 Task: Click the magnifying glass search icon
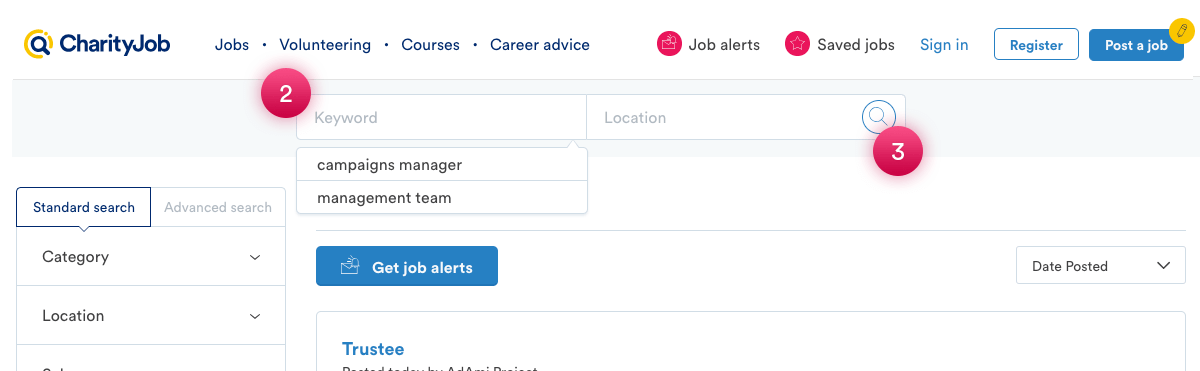pyautogui.click(x=877, y=117)
